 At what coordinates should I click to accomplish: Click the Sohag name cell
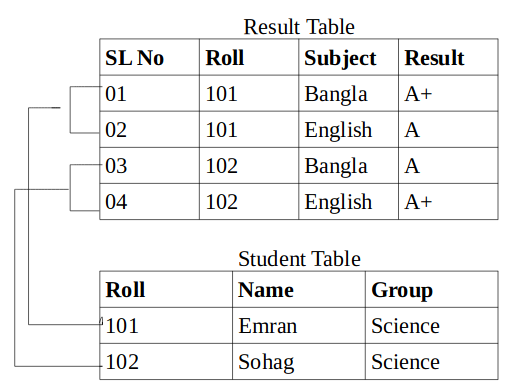point(299,362)
